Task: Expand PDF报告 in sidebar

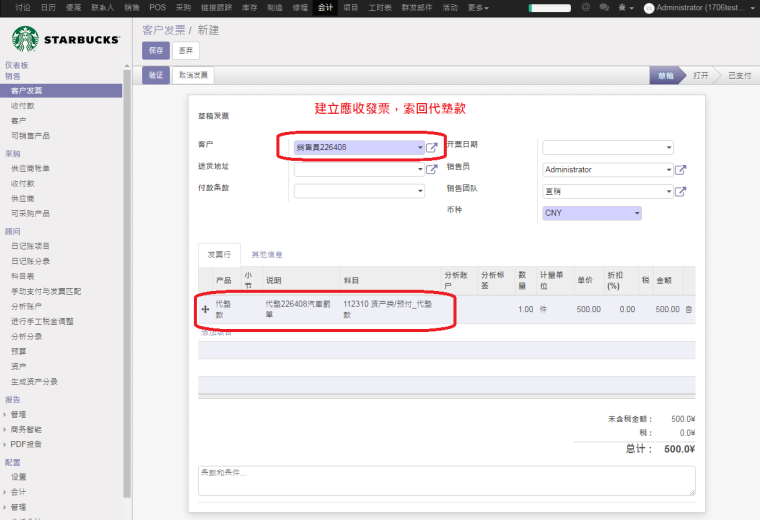Action: (26, 444)
